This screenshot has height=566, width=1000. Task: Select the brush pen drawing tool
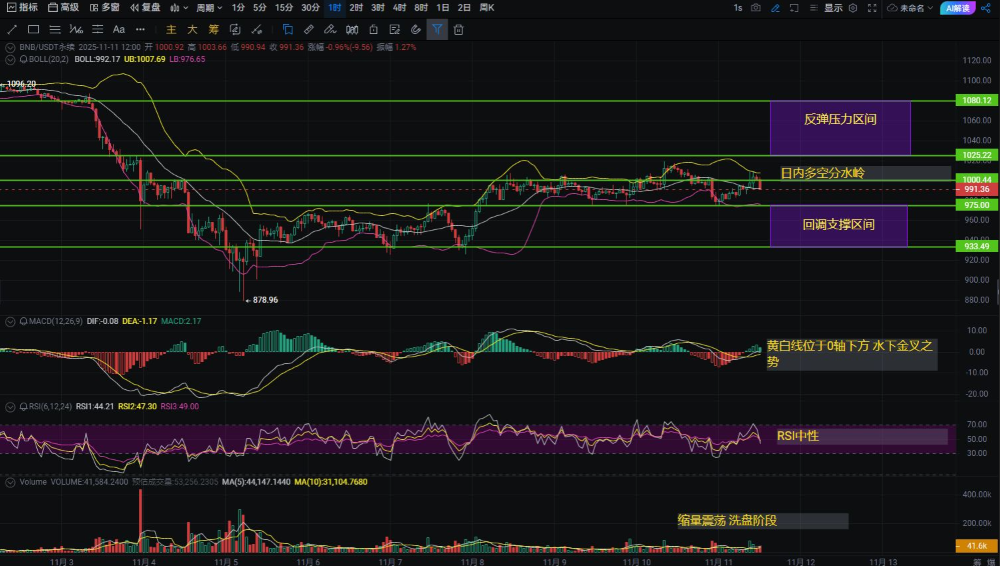[x=330, y=29]
